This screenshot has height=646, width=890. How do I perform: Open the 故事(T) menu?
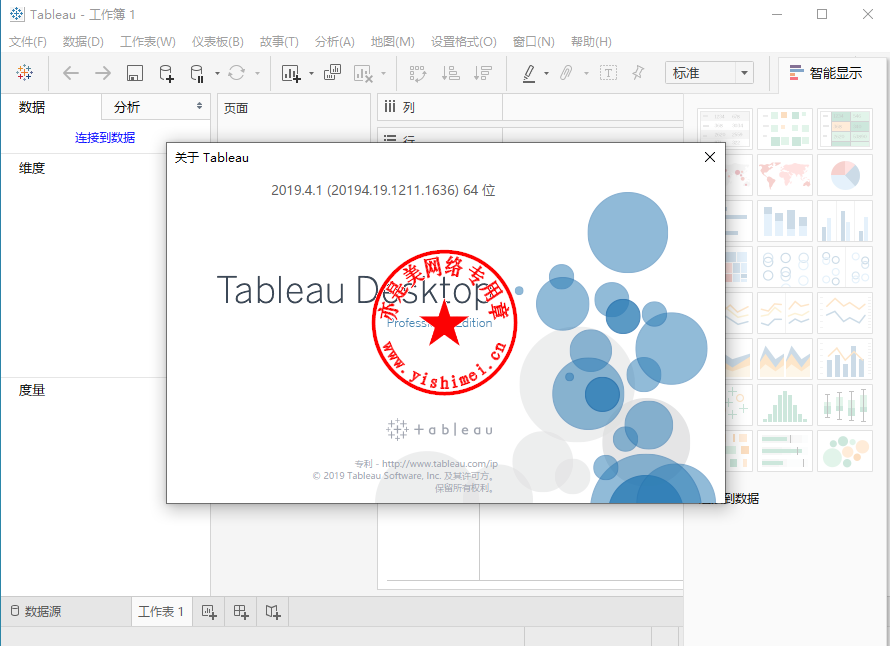(x=279, y=41)
